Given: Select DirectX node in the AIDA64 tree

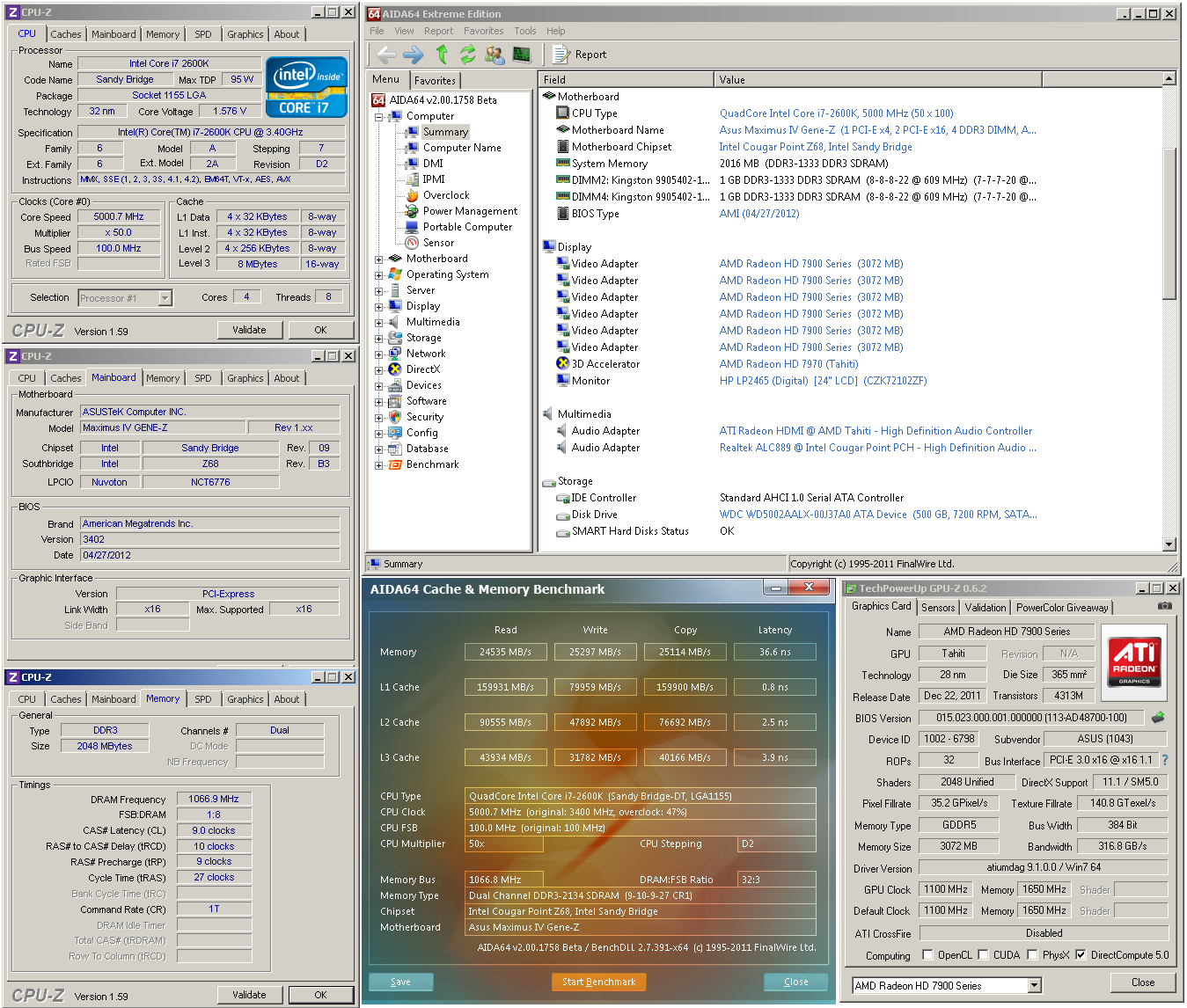Looking at the screenshot, I should click(x=414, y=369).
